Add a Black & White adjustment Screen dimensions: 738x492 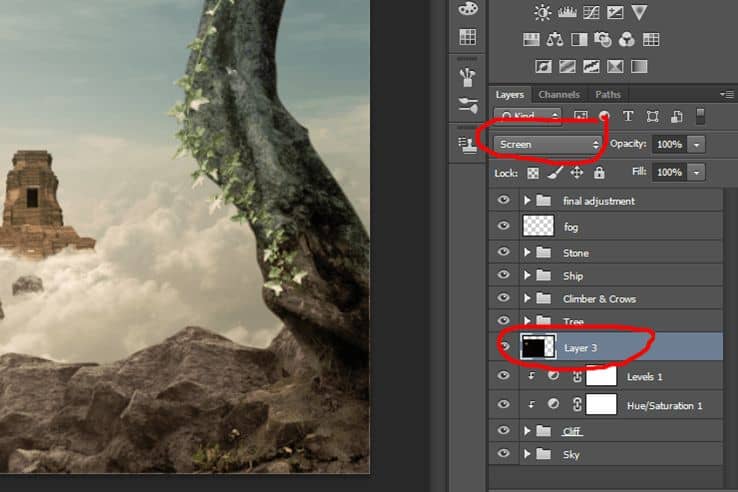point(579,40)
